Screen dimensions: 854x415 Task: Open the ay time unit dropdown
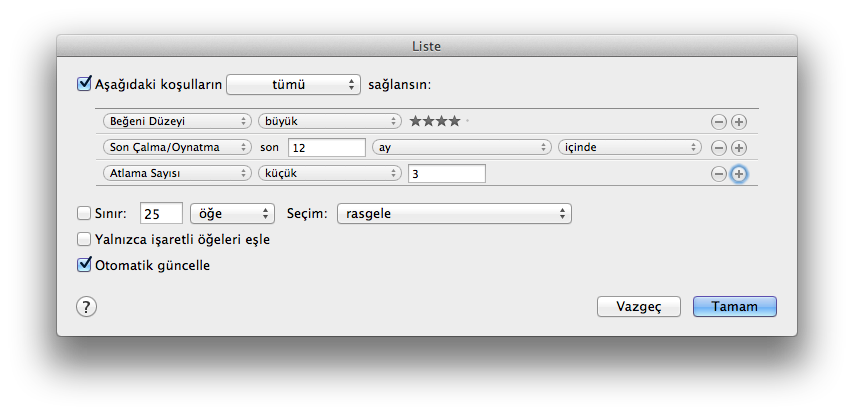(461, 147)
